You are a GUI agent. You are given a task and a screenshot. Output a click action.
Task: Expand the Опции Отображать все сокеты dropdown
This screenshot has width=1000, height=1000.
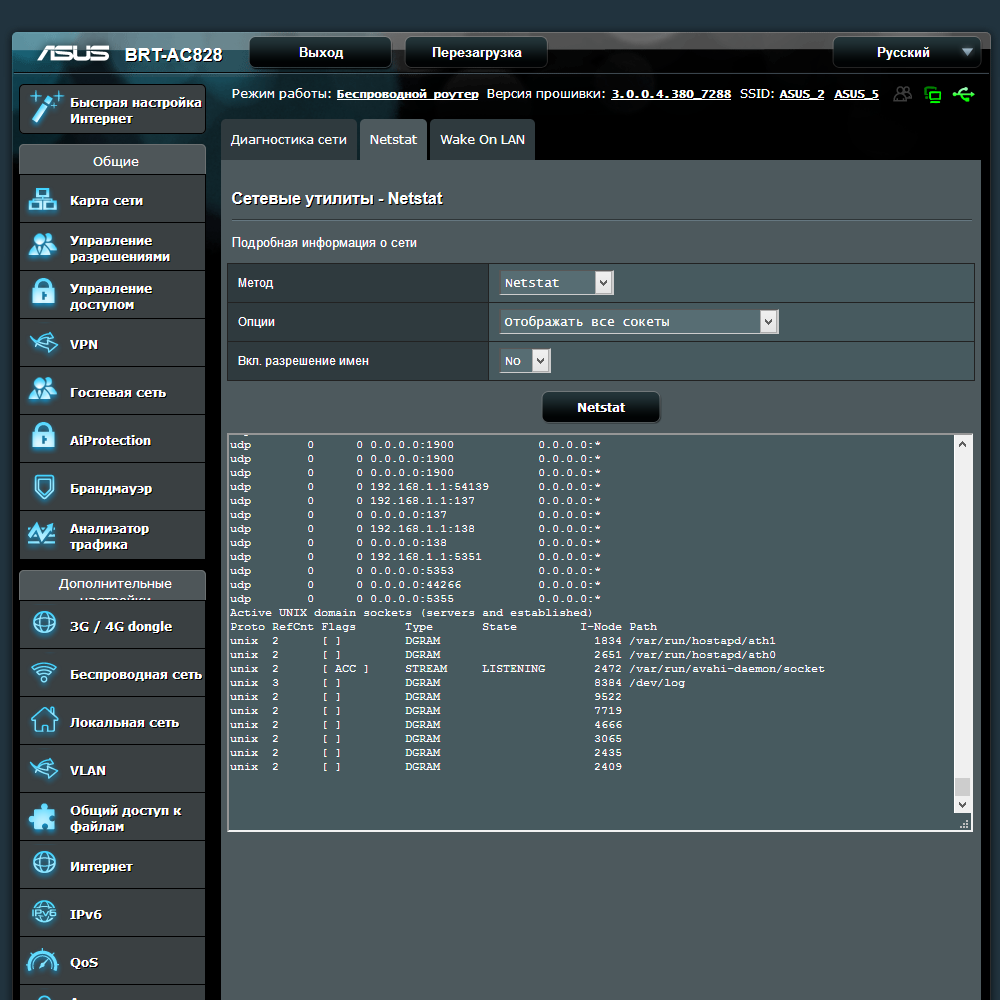pyautogui.click(x=639, y=321)
